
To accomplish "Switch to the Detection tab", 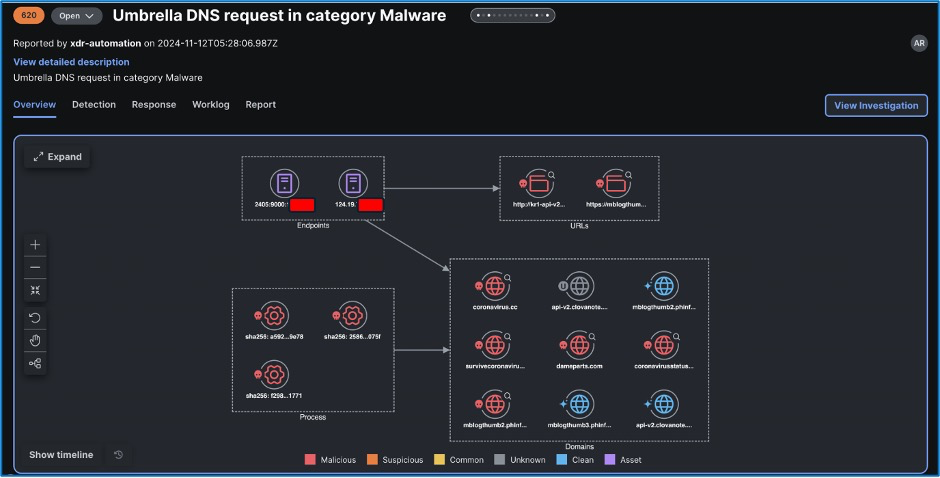I will (x=94, y=105).
